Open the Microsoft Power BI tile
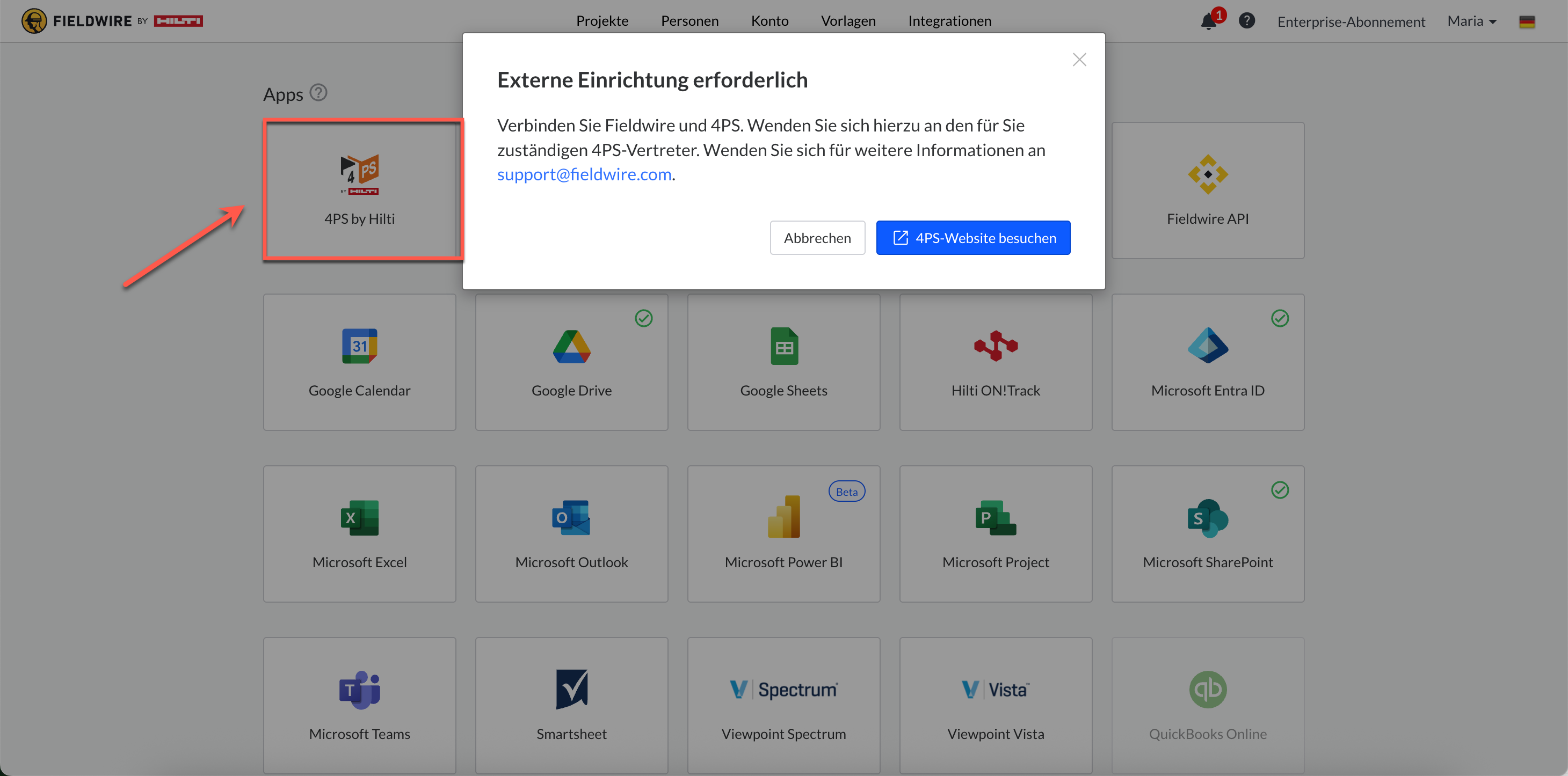Image resolution: width=1568 pixels, height=776 pixels. (783, 534)
